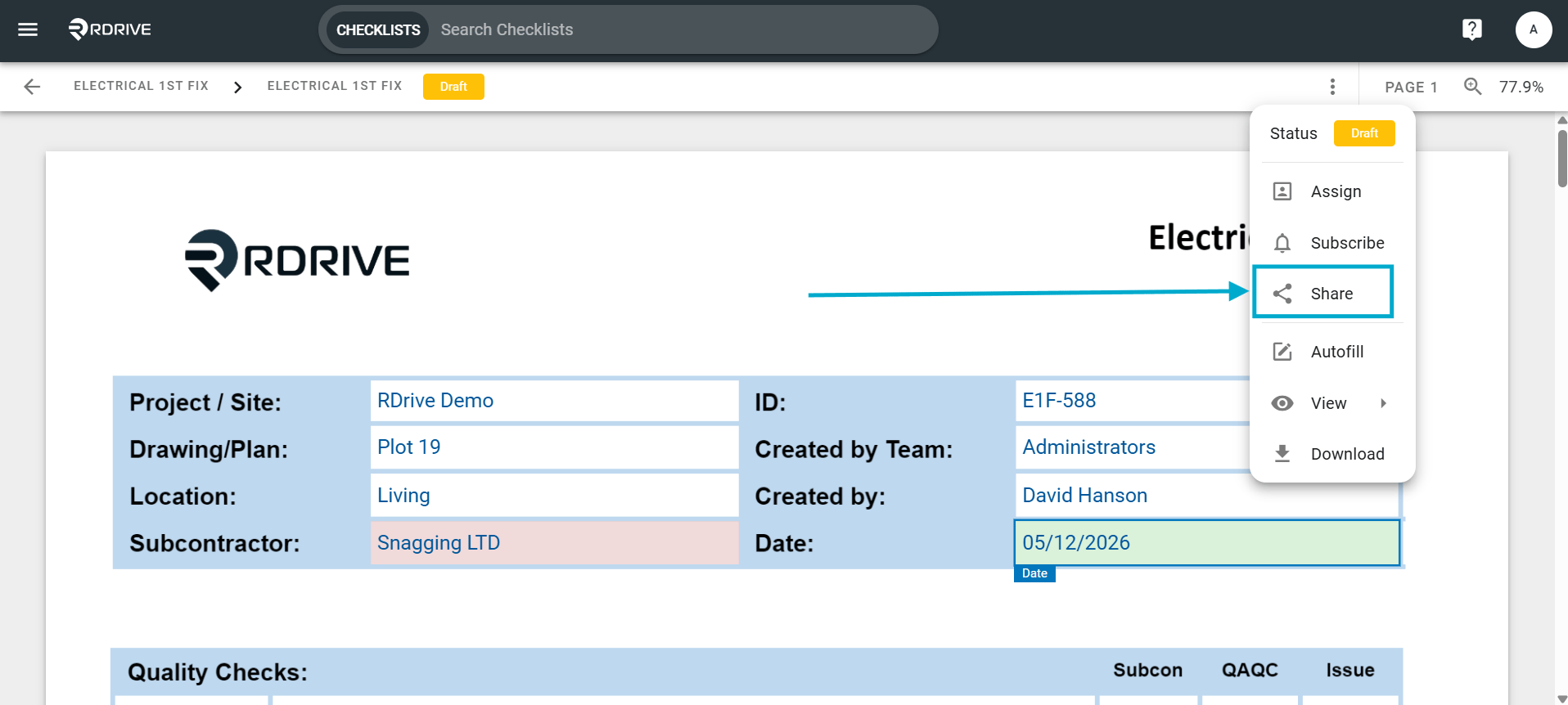Screen dimensions: 1568x705
Task: Click the CHECKLISTS button in search bar
Action: (378, 29)
